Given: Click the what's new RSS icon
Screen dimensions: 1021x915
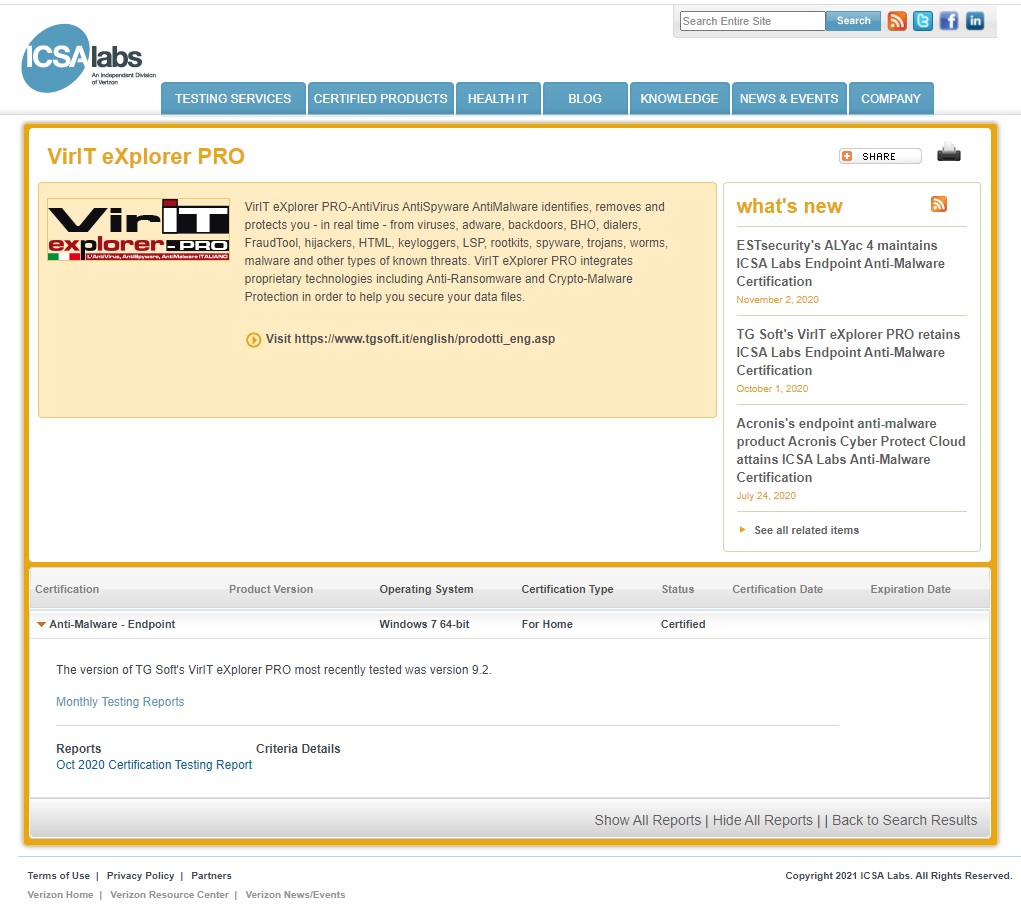Looking at the screenshot, I should tap(938, 204).
